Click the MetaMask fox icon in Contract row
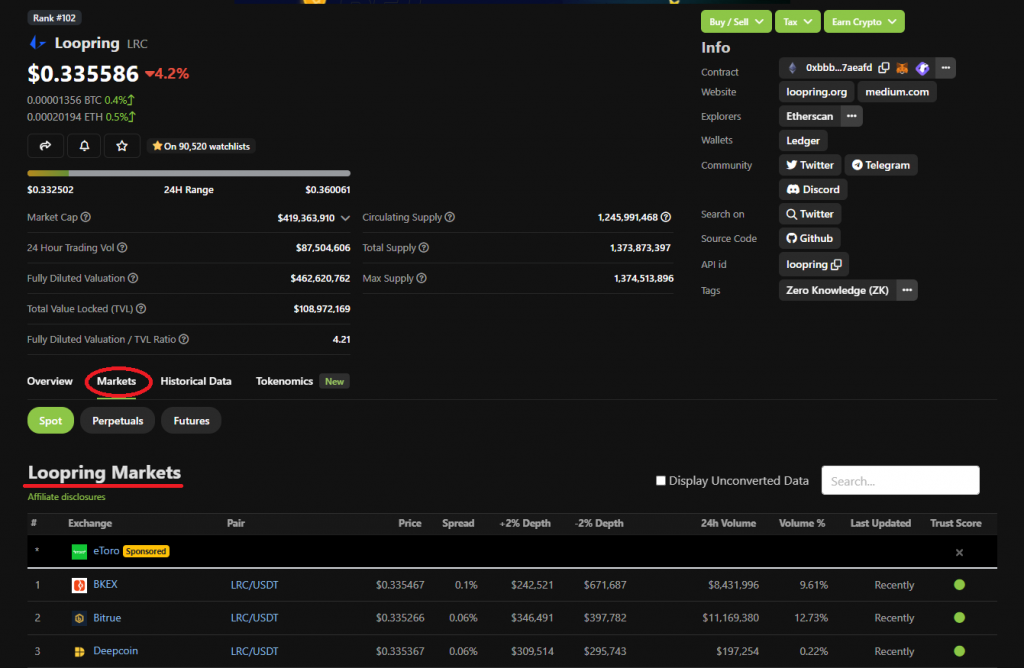Screen dimensions: 1024x668 point(903,68)
